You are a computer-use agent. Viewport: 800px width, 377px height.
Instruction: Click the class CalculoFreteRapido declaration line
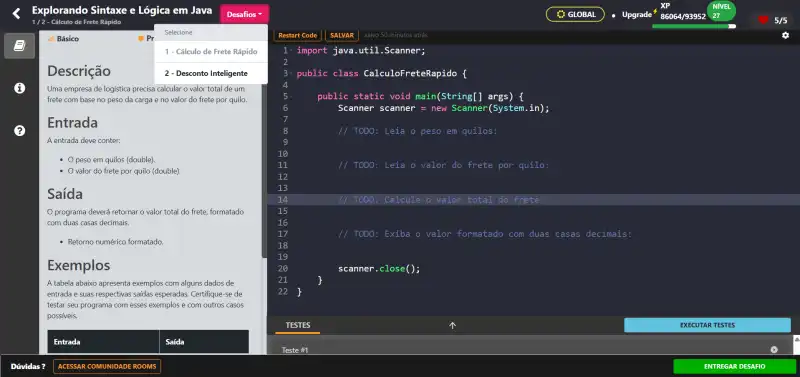381,73
